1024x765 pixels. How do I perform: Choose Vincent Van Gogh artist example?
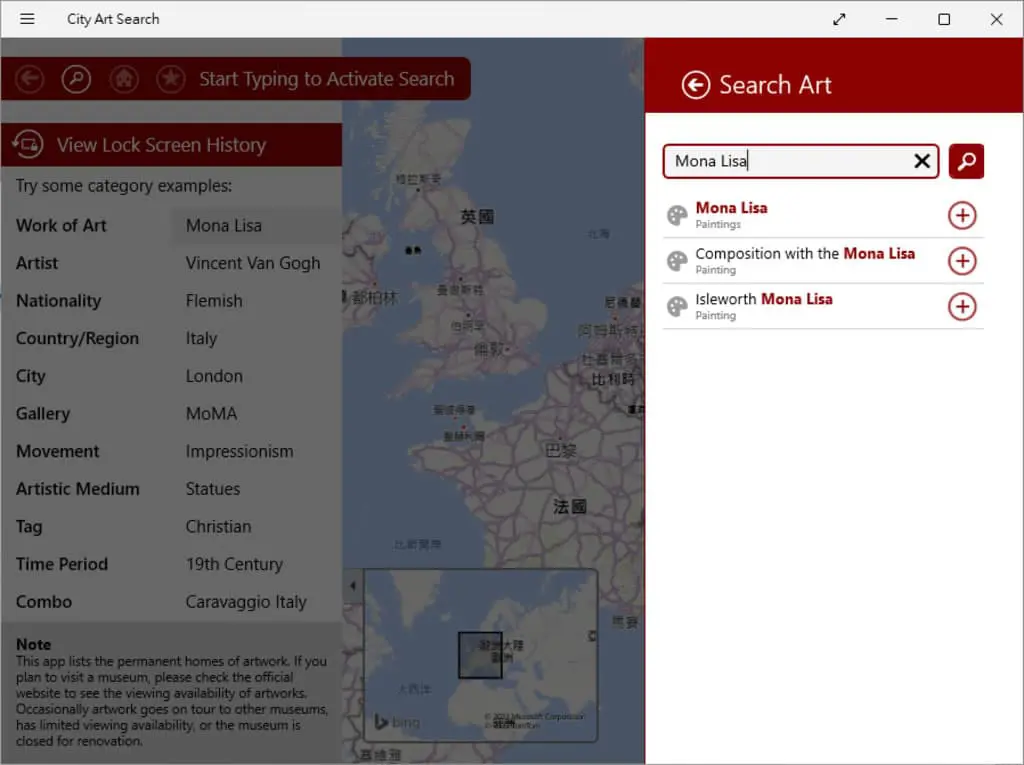pos(253,263)
